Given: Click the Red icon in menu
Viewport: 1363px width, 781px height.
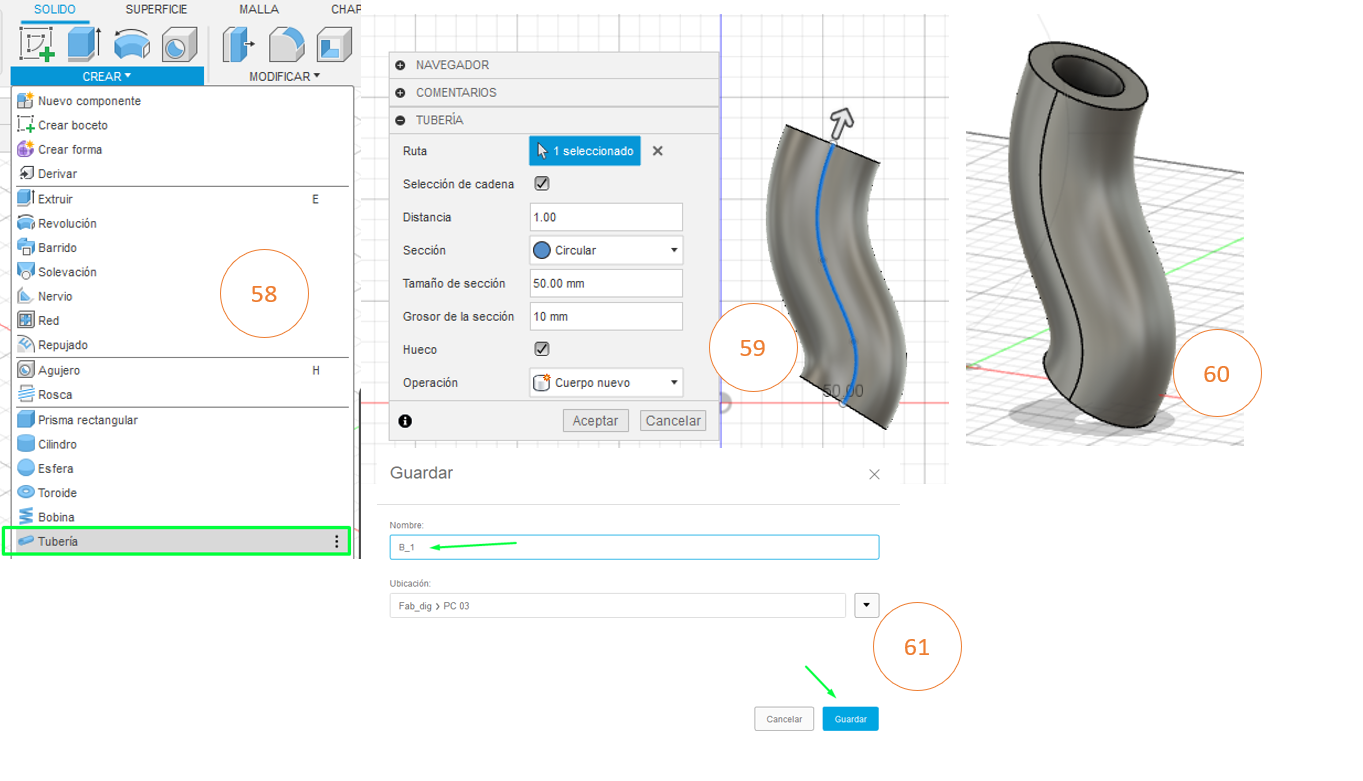Looking at the screenshot, I should tap(26, 320).
